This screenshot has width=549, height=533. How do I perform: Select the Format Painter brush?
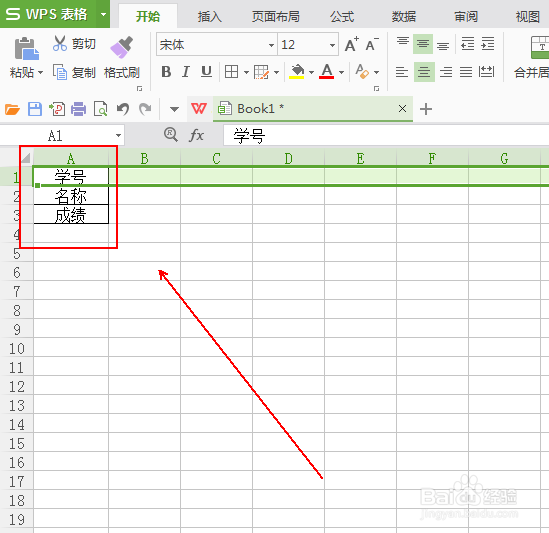tap(121, 47)
